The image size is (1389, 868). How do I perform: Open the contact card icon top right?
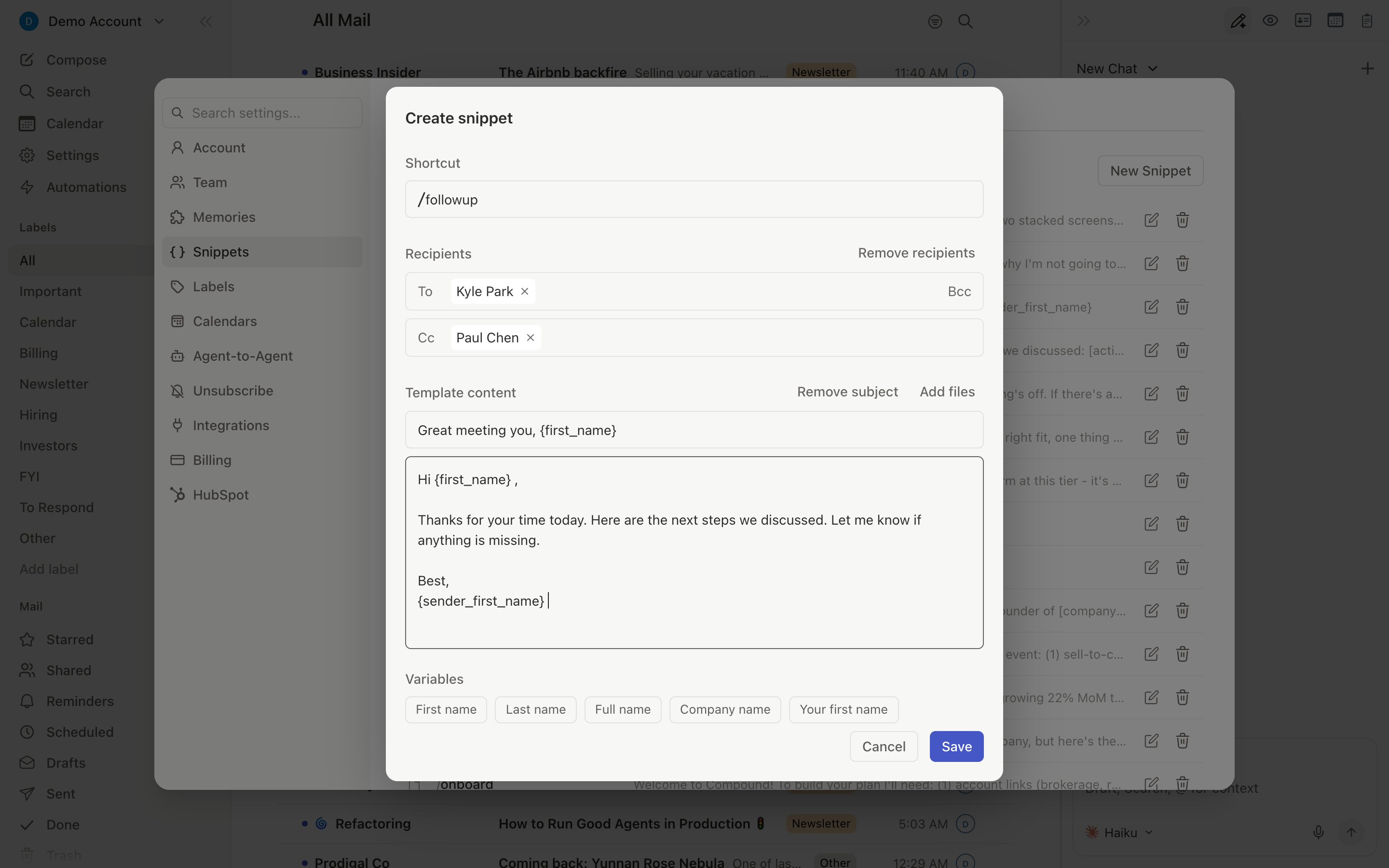[1303, 21]
